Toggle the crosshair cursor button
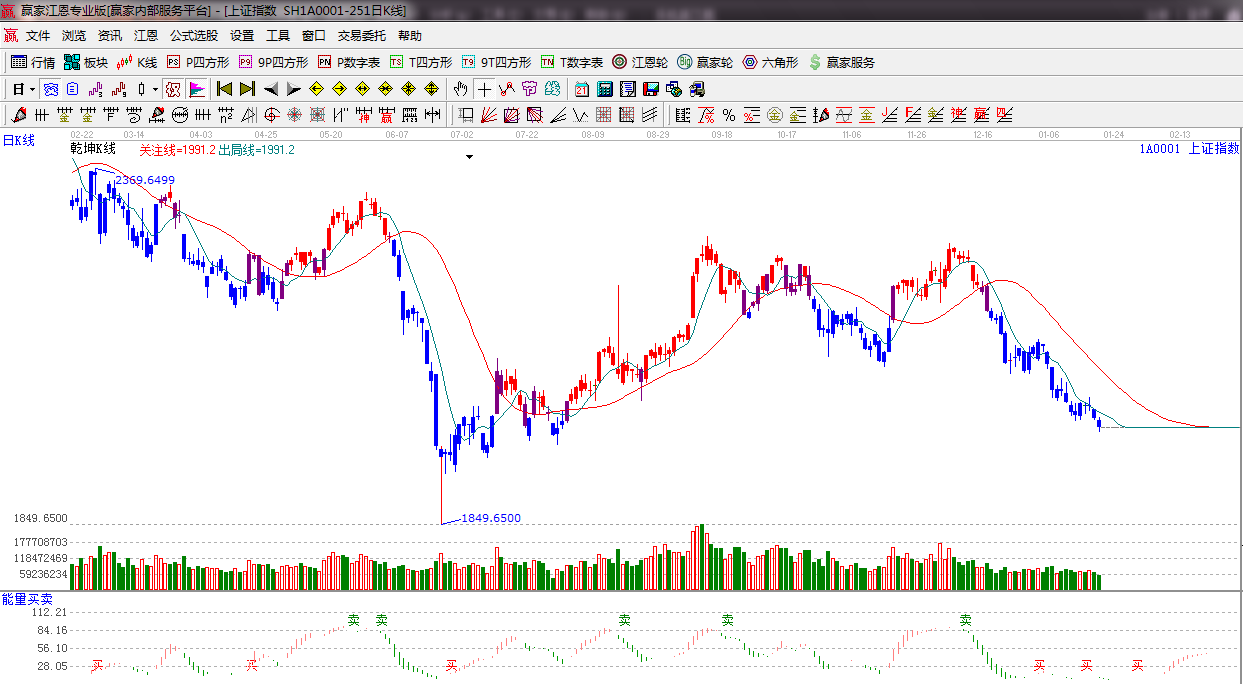 [x=484, y=89]
